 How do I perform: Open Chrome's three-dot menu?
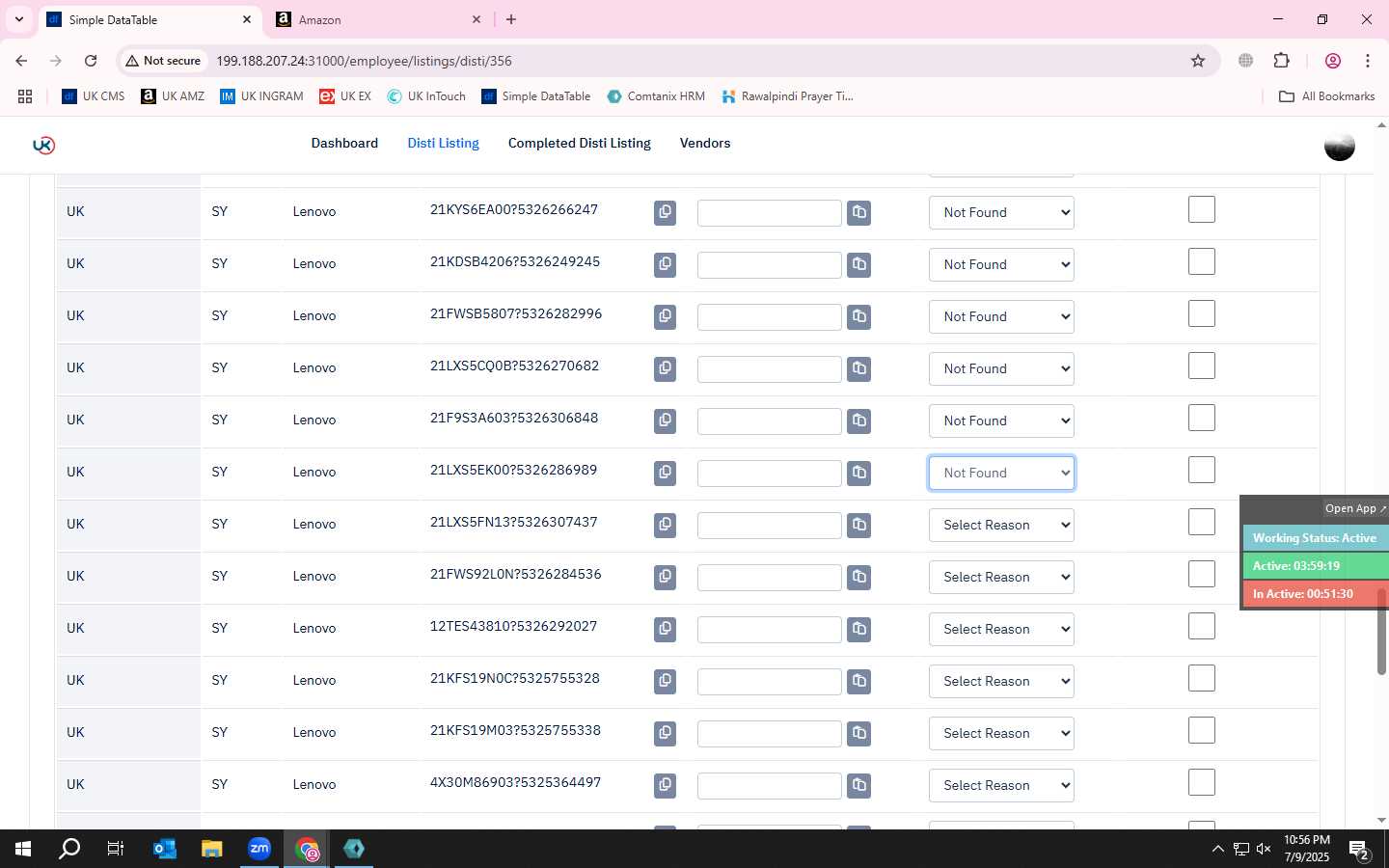pyautogui.click(x=1368, y=61)
